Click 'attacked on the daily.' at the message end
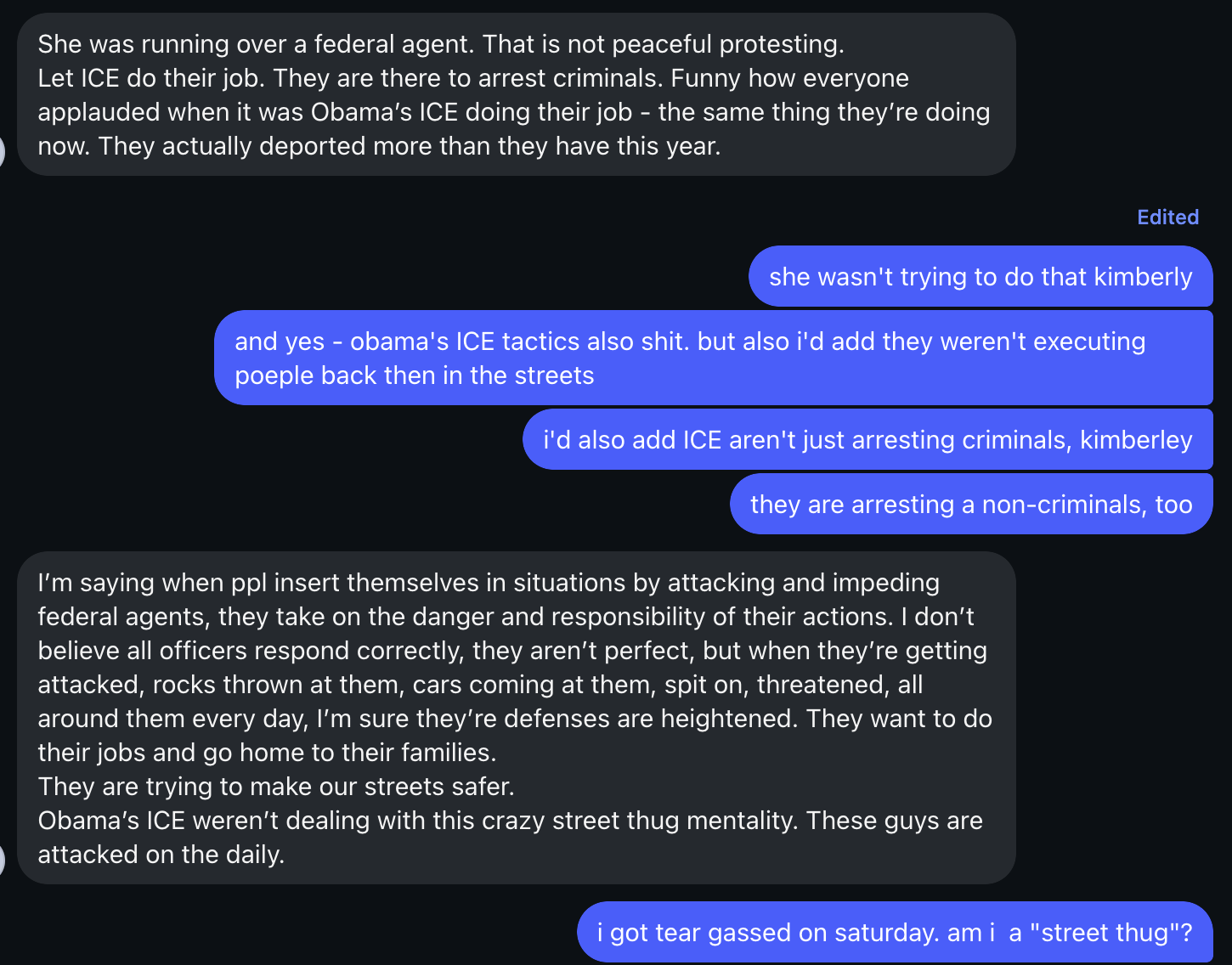 pyautogui.click(x=161, y=855)
